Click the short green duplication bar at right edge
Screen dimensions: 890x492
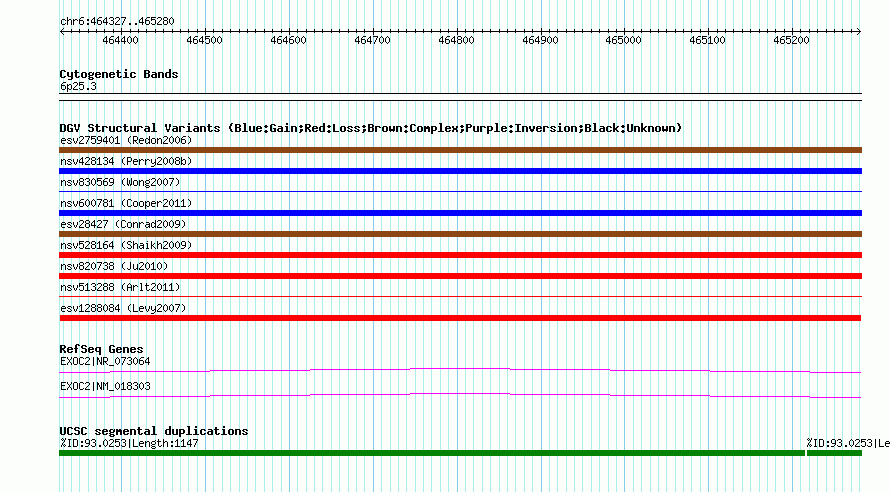[x=834, y=453]
